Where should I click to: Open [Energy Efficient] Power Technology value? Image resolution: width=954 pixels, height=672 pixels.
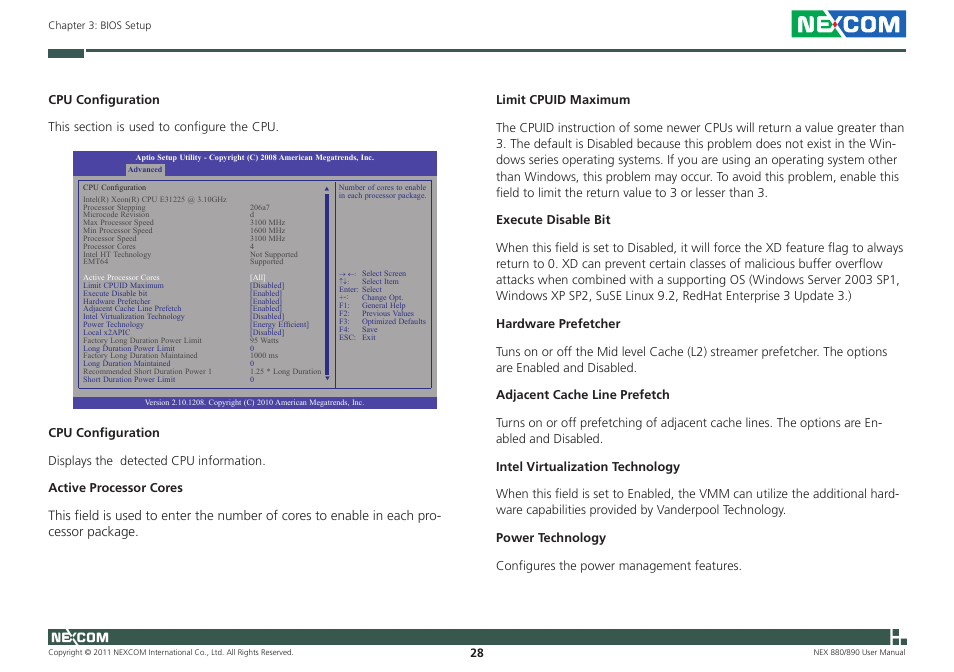pyautogui.click(x=279, y=324)
